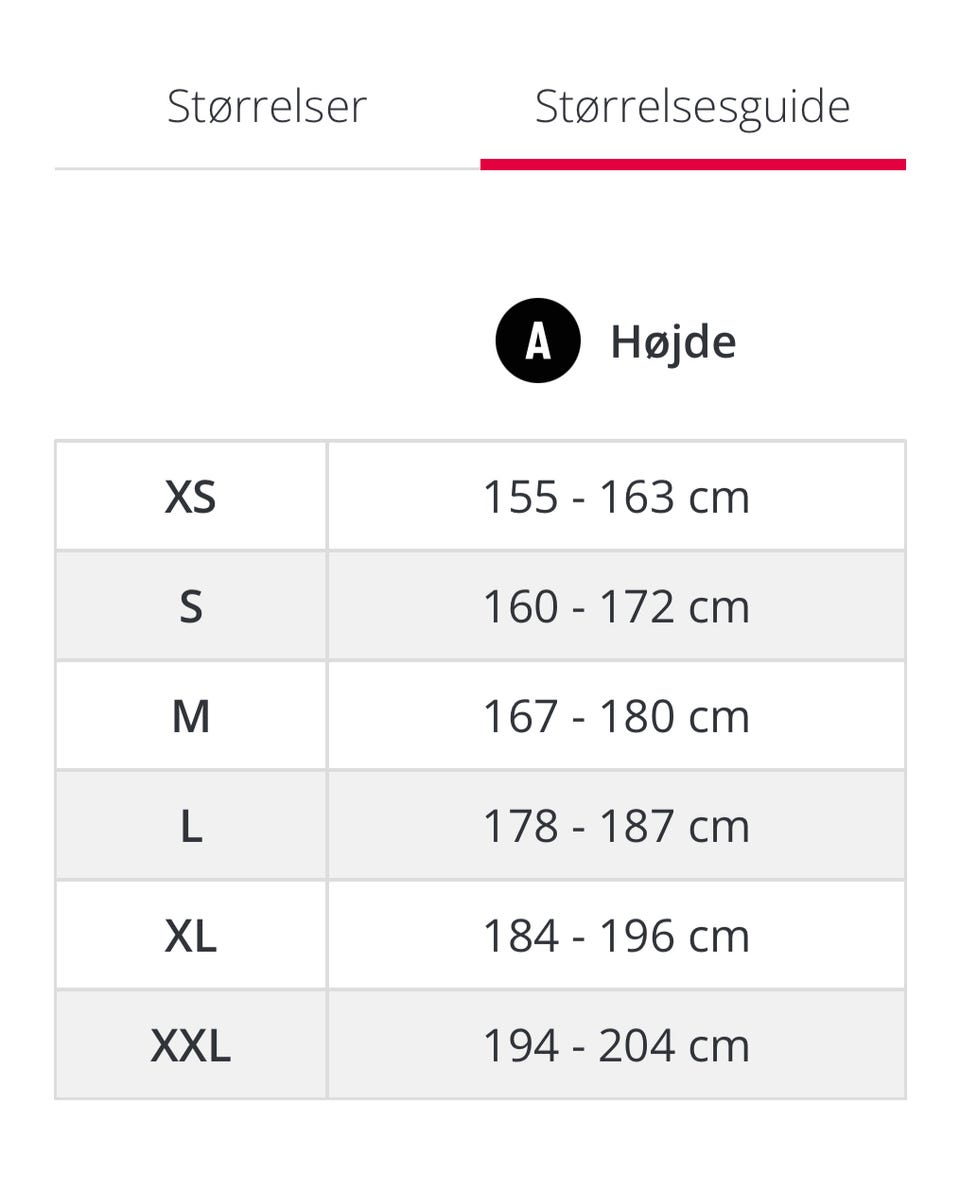960x1192 pixels.
Task: Switch to the Størrelser tab
Action: pyautogui.click(x=267, y=106)
